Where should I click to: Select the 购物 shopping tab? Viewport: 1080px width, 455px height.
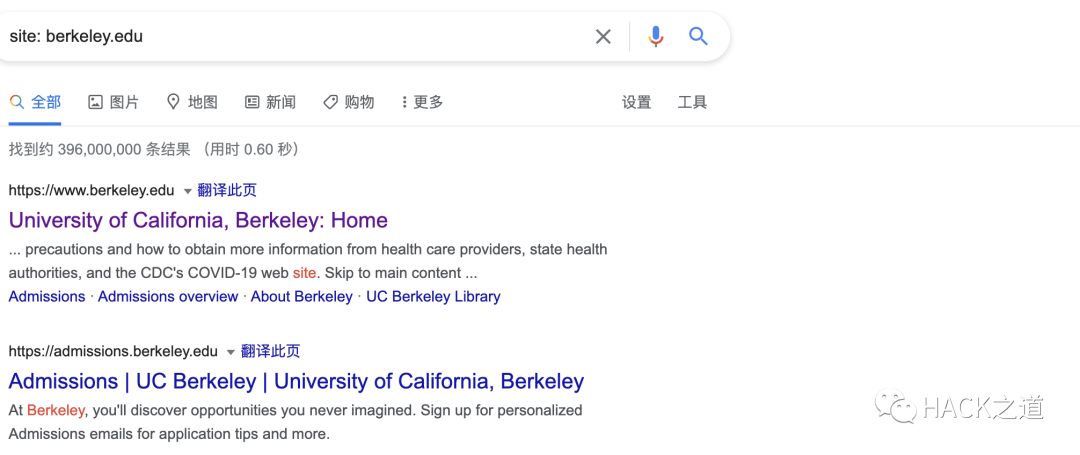click(348, 102)
